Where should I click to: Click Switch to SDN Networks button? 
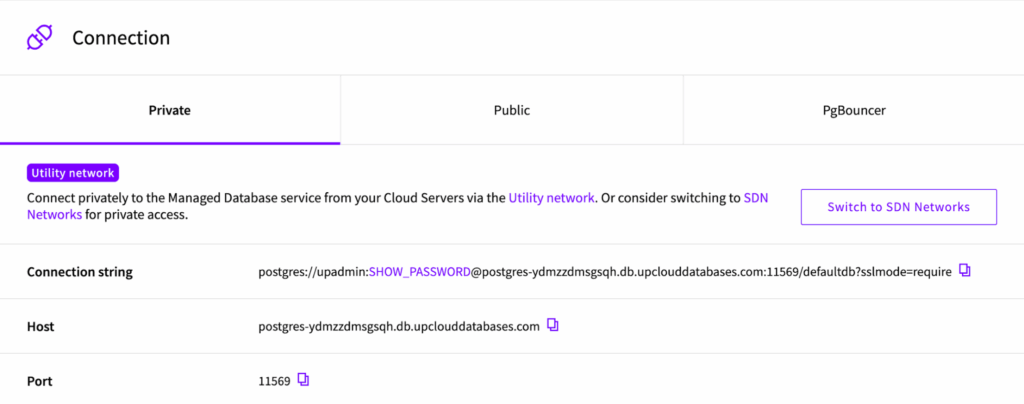click(899, 207)
